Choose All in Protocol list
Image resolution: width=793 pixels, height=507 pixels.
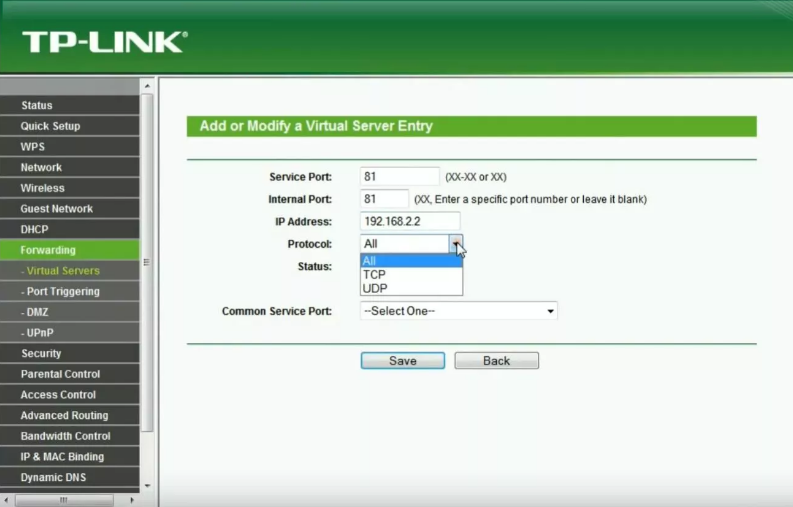411,261
